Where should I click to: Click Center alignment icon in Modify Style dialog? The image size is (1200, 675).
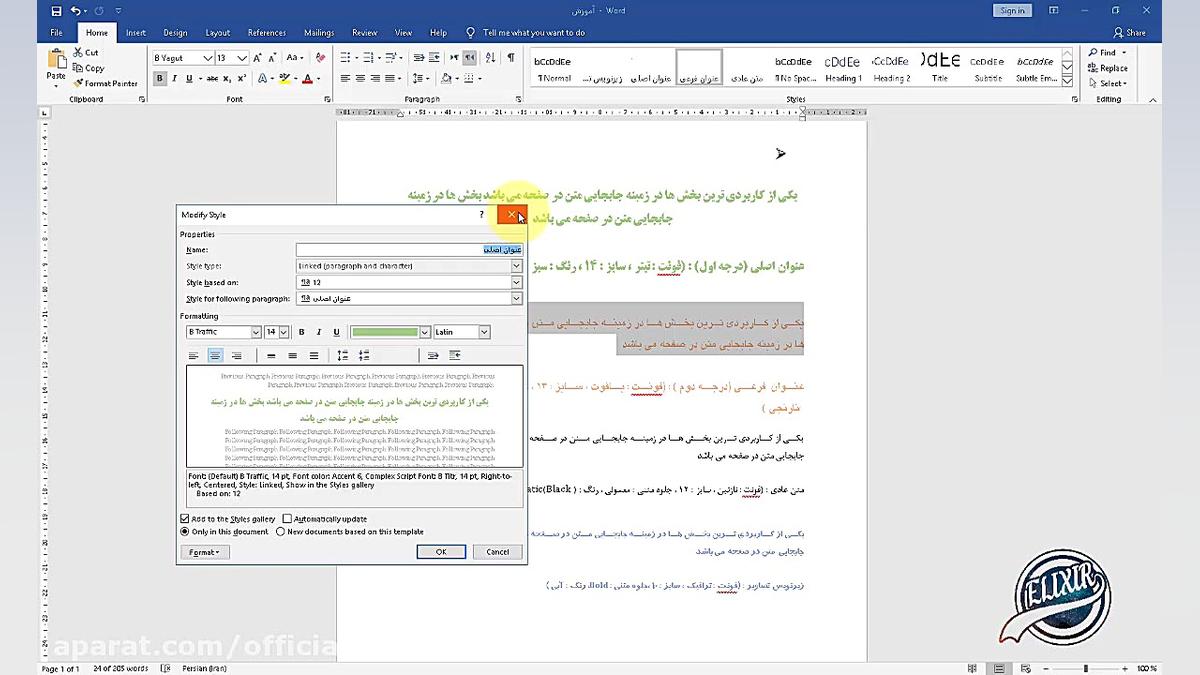(215, 355)
